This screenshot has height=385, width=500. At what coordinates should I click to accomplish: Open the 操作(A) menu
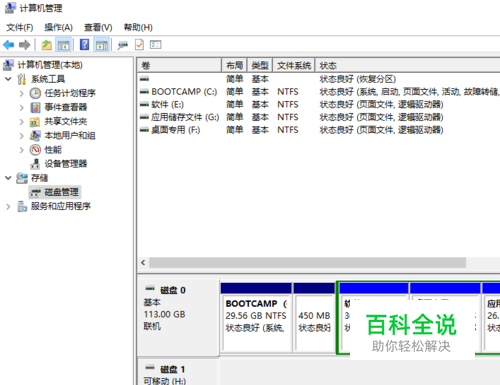point(58,27)
